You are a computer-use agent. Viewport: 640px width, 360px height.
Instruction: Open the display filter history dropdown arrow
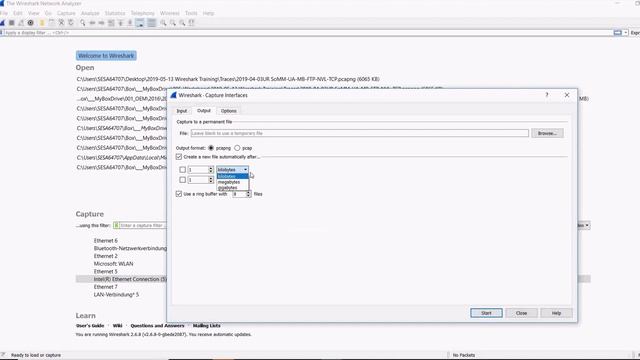(626, 33)
